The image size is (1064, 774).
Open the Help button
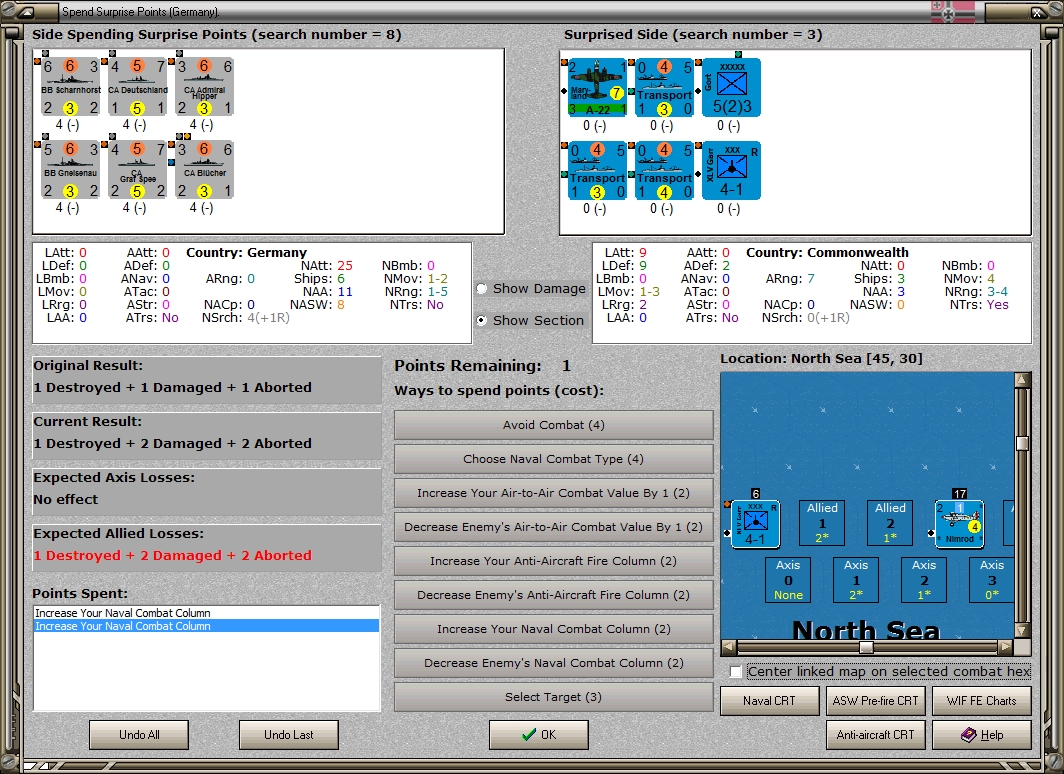click(982, 735)
